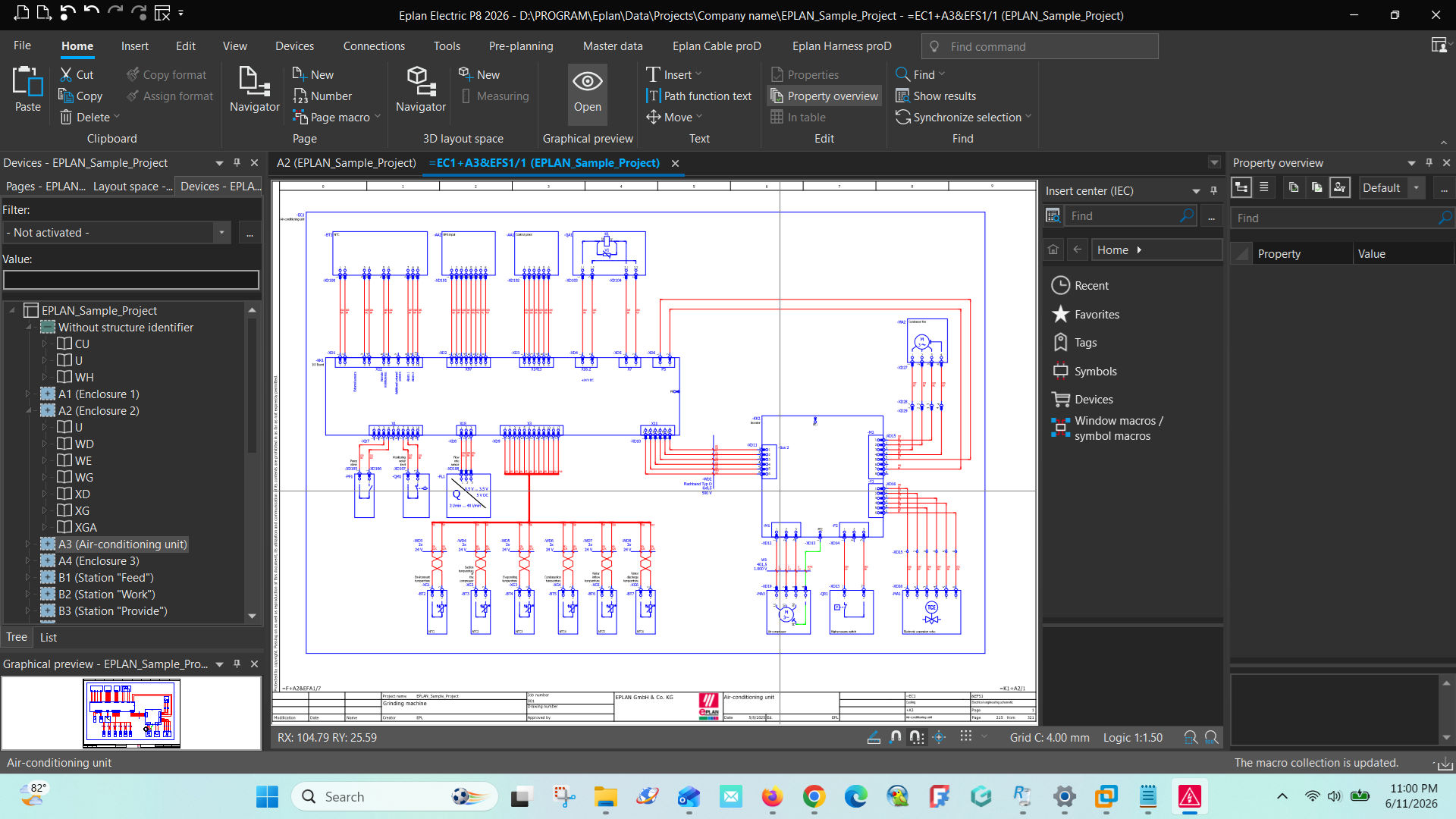Open the Page Navigator icon
The width and height of the screenshot is (1456, 819).
pyautogui.click(x=254, y=82)
